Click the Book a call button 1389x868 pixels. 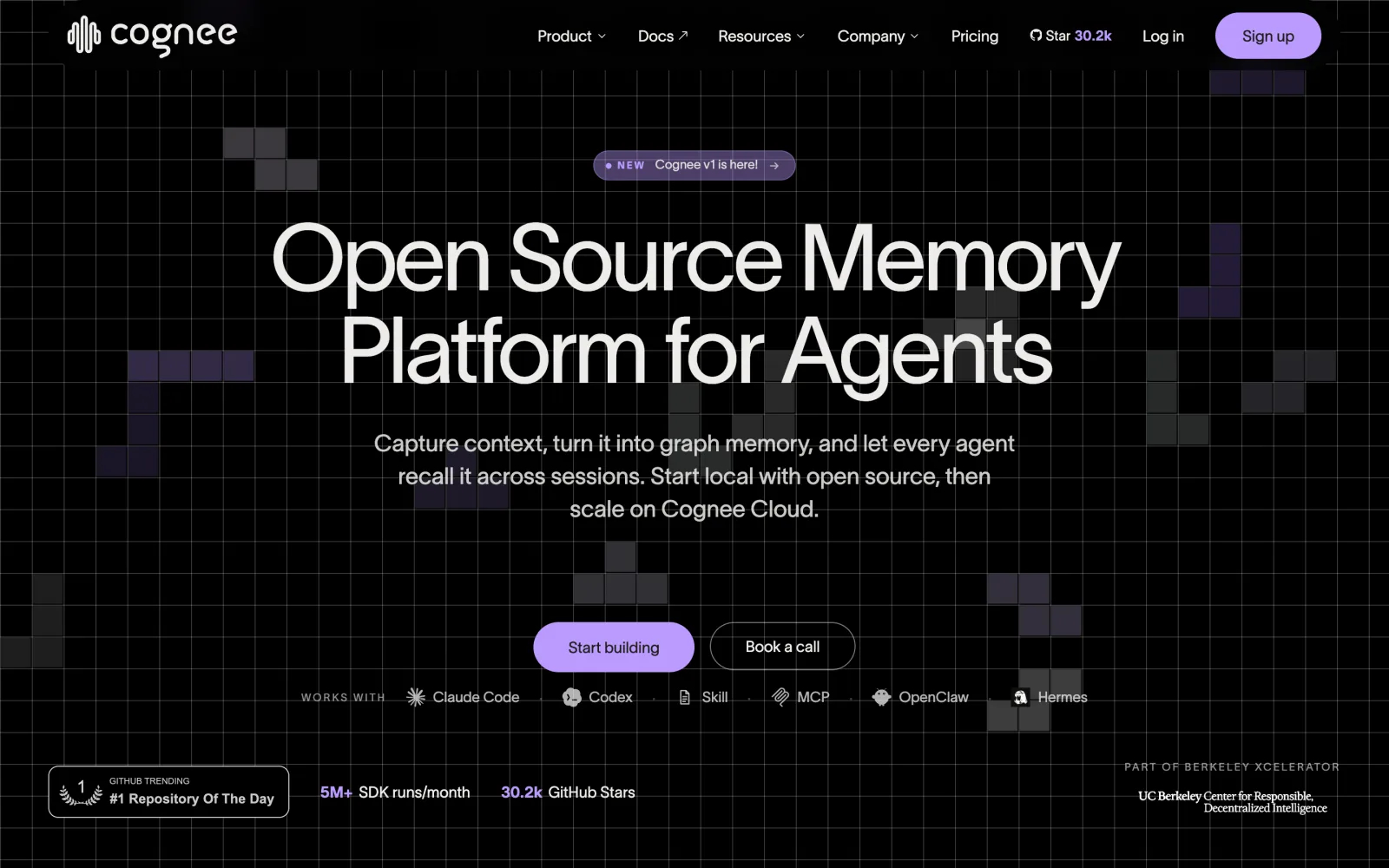(x=782, y=647)
